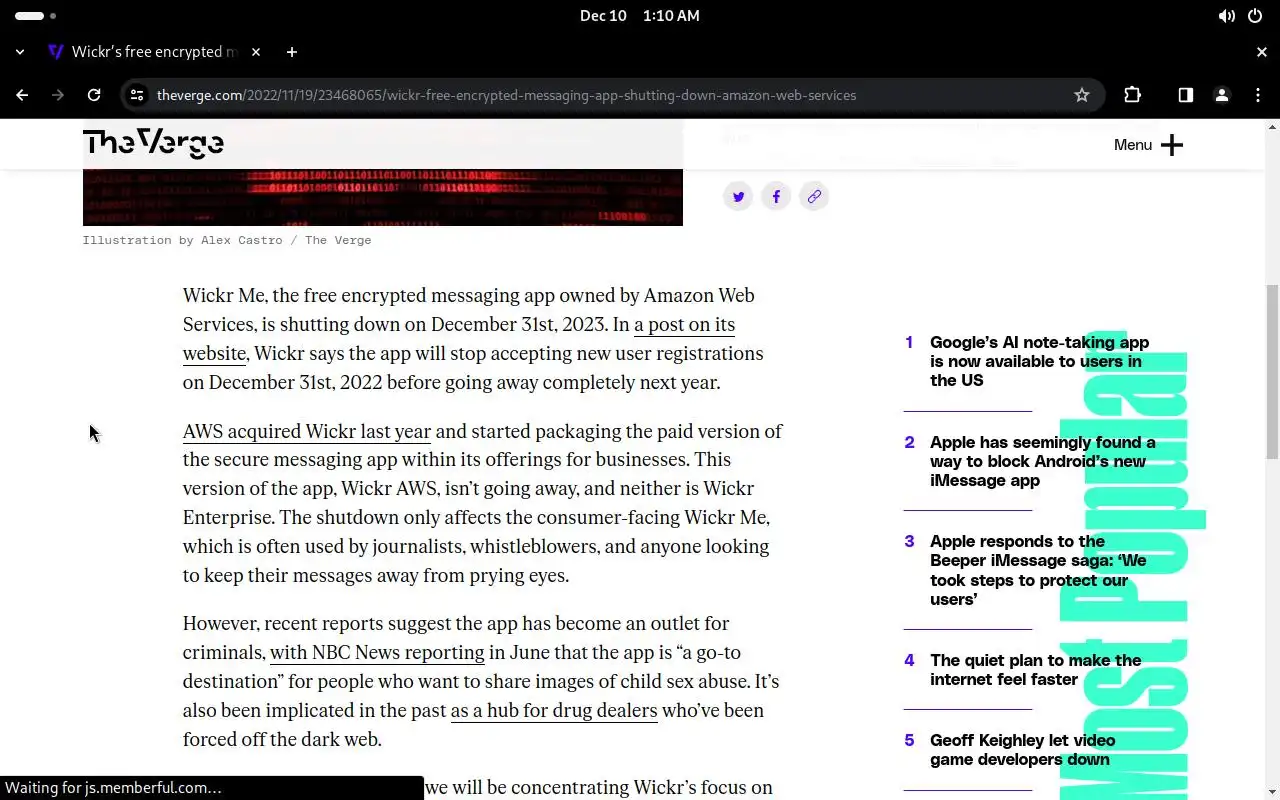Toggle the browser side panel

click(x=1185, y=95)
